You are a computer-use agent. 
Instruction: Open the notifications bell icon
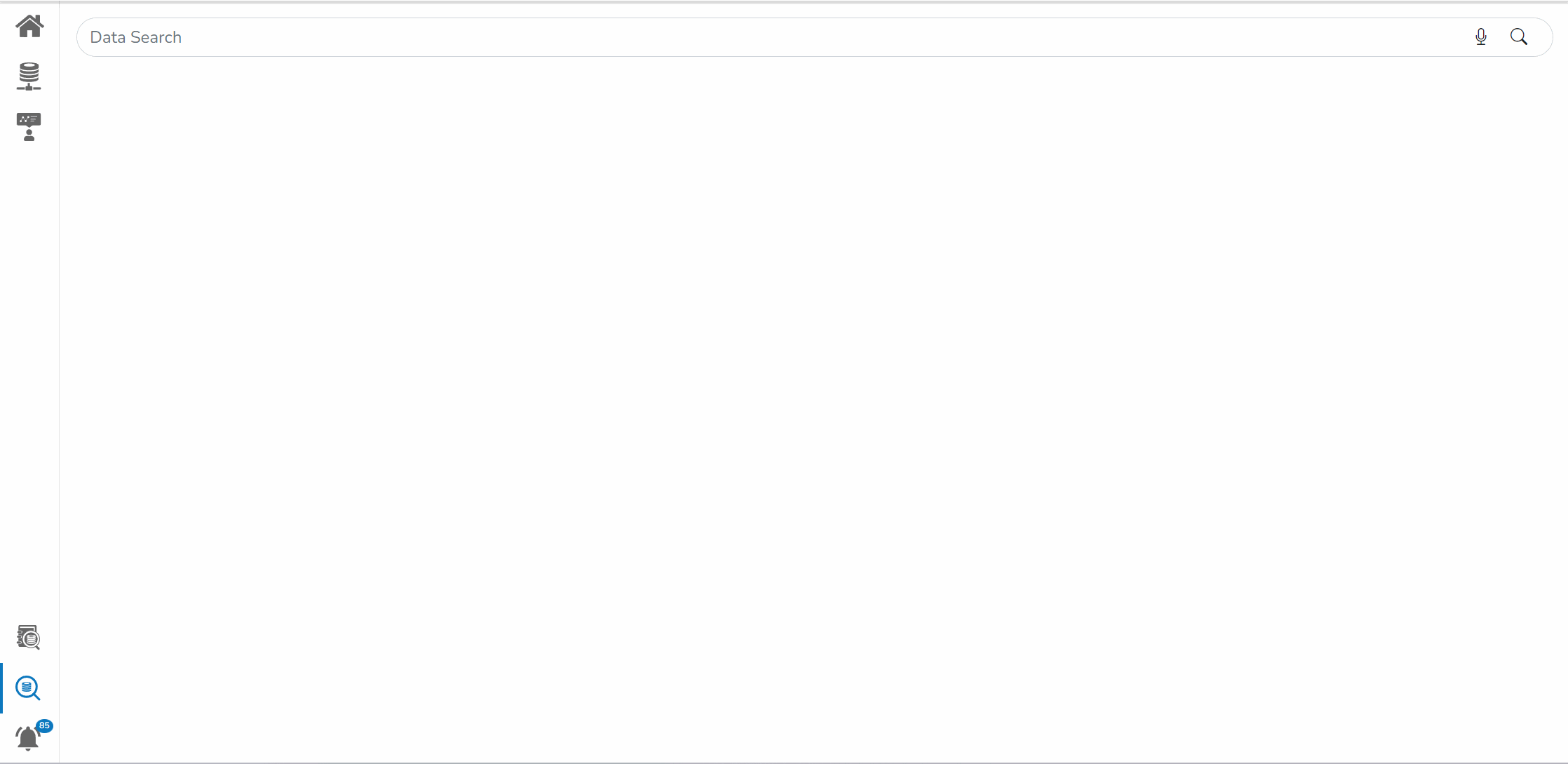(28, 738)
